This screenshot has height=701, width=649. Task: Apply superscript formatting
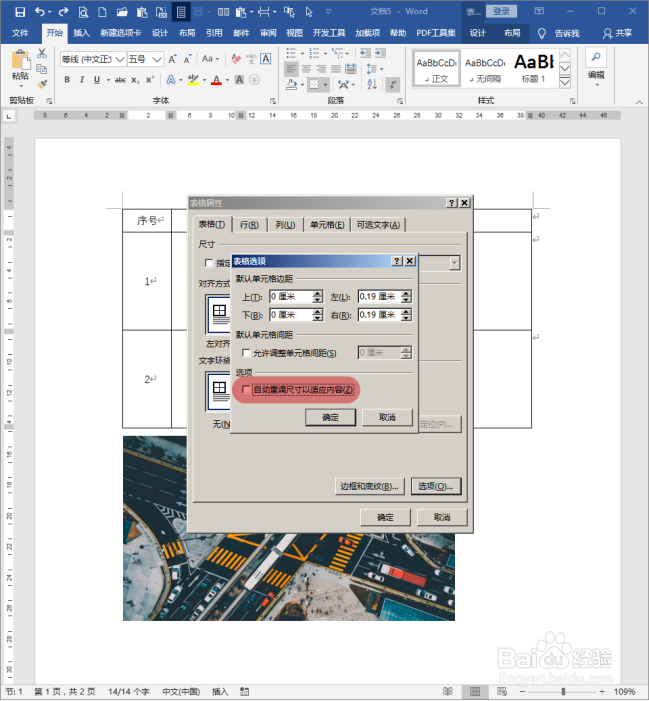(x=150, y=80)
